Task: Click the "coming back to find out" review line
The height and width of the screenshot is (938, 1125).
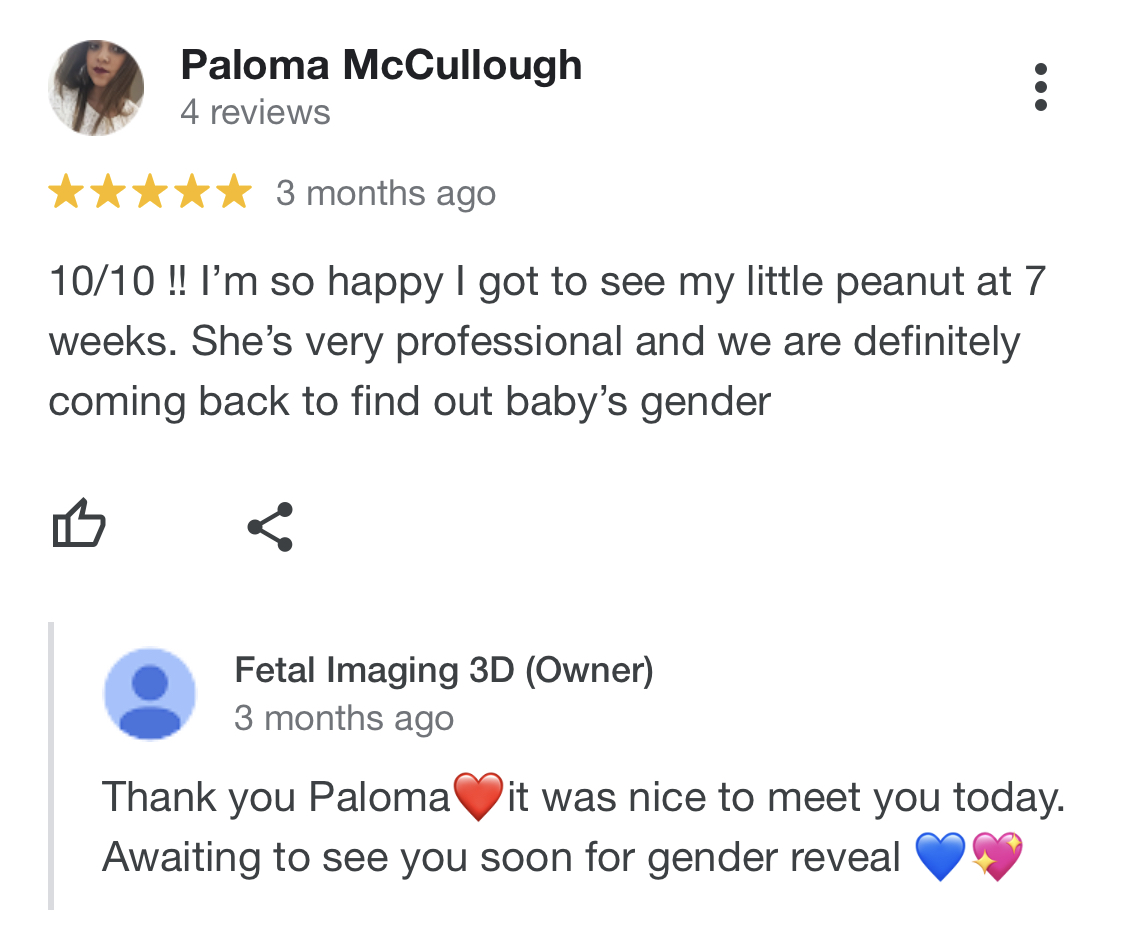Action: tap(410, 401)
